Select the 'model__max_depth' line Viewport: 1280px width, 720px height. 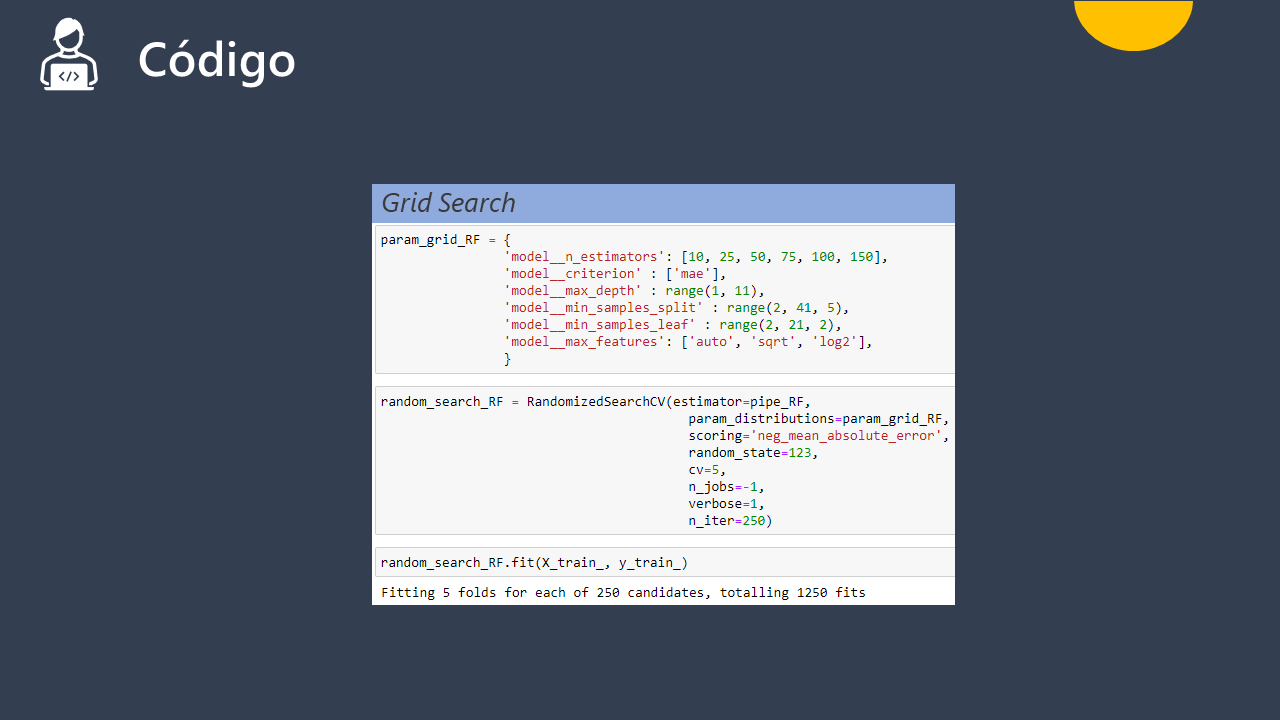tap(634, 291)
